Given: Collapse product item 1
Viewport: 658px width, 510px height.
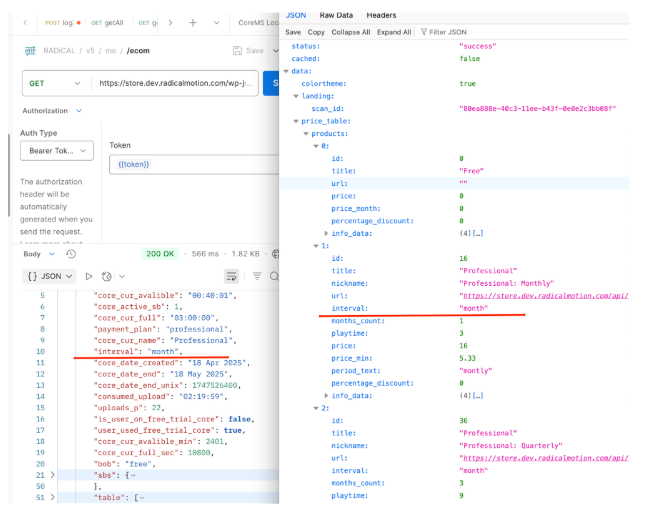Looking at the screenshot, I should coord(316,246).
